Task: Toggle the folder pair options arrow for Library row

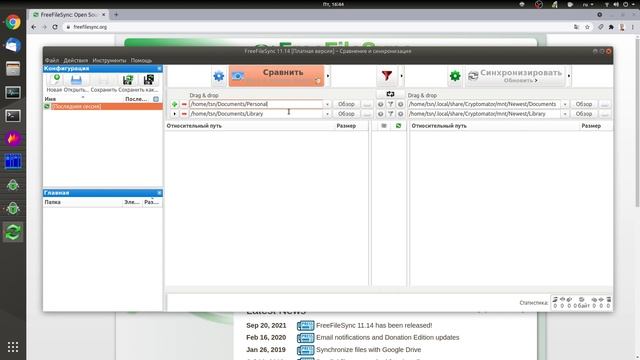Action: point(174,114)
